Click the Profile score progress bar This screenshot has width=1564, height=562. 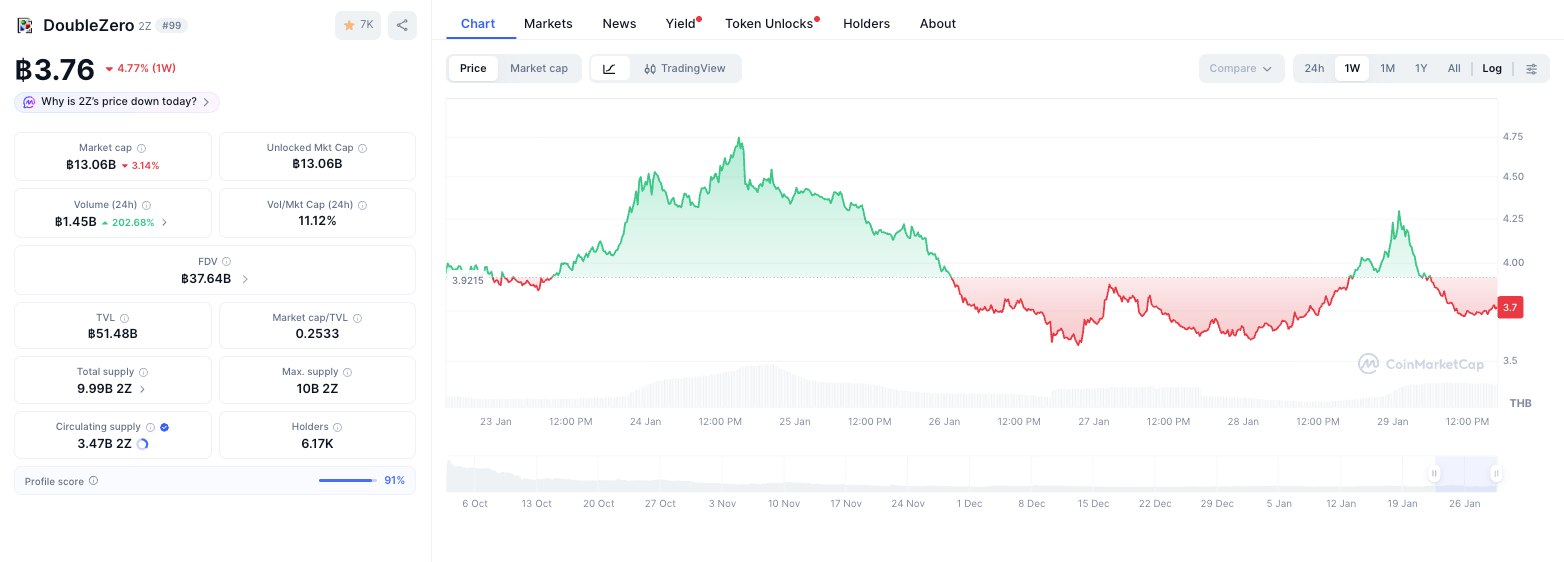[347, 481]
